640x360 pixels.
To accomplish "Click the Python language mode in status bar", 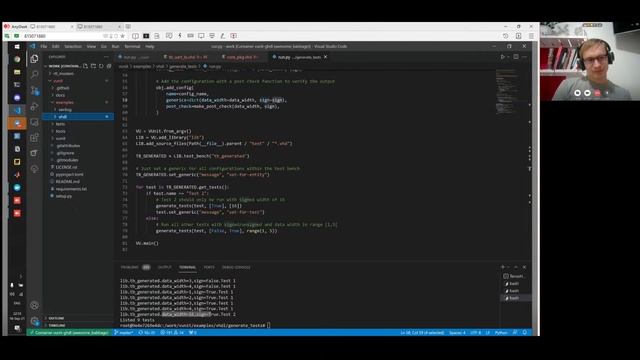I will [501, 333].
